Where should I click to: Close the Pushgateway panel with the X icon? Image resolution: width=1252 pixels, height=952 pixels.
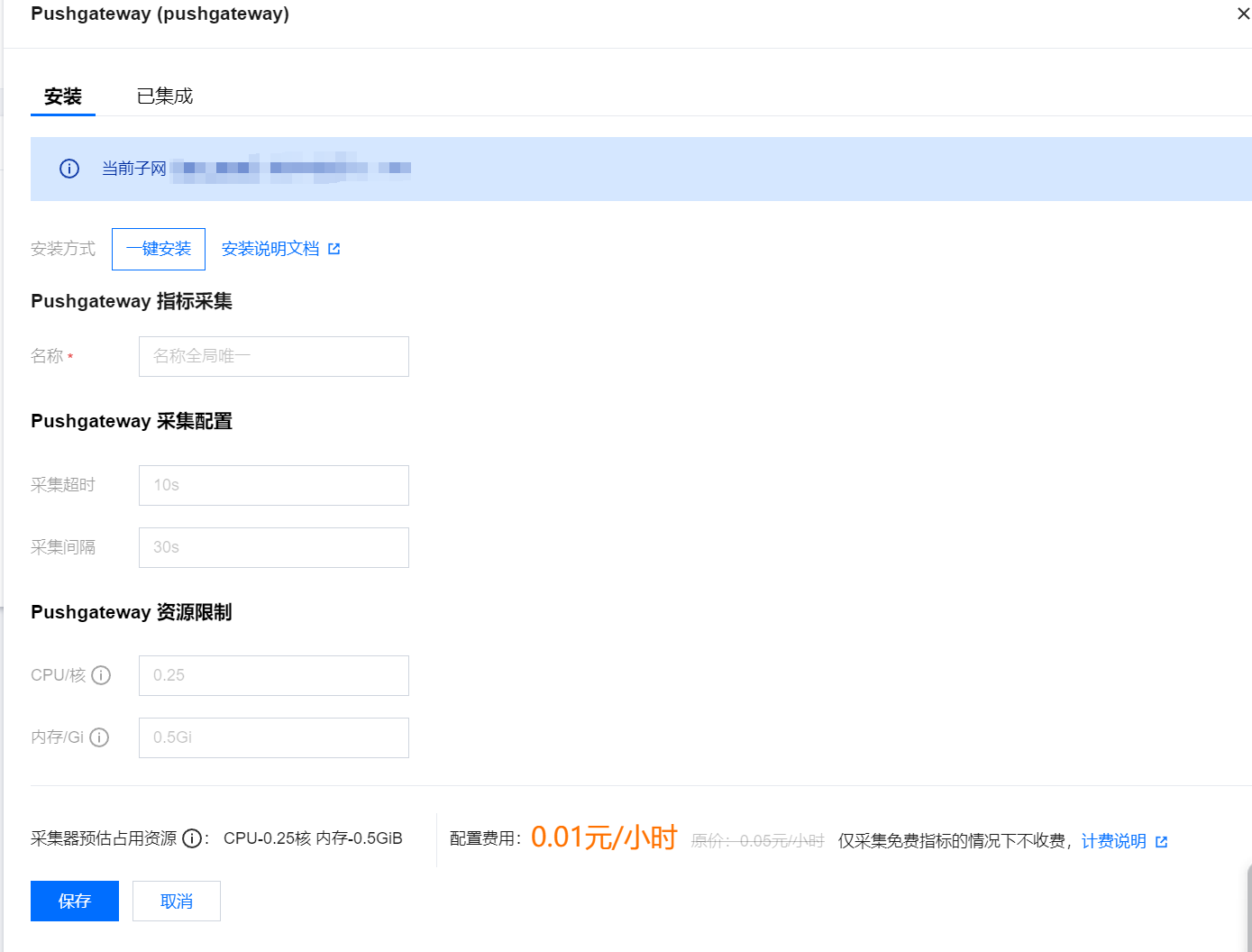[x=1243, y=14]
